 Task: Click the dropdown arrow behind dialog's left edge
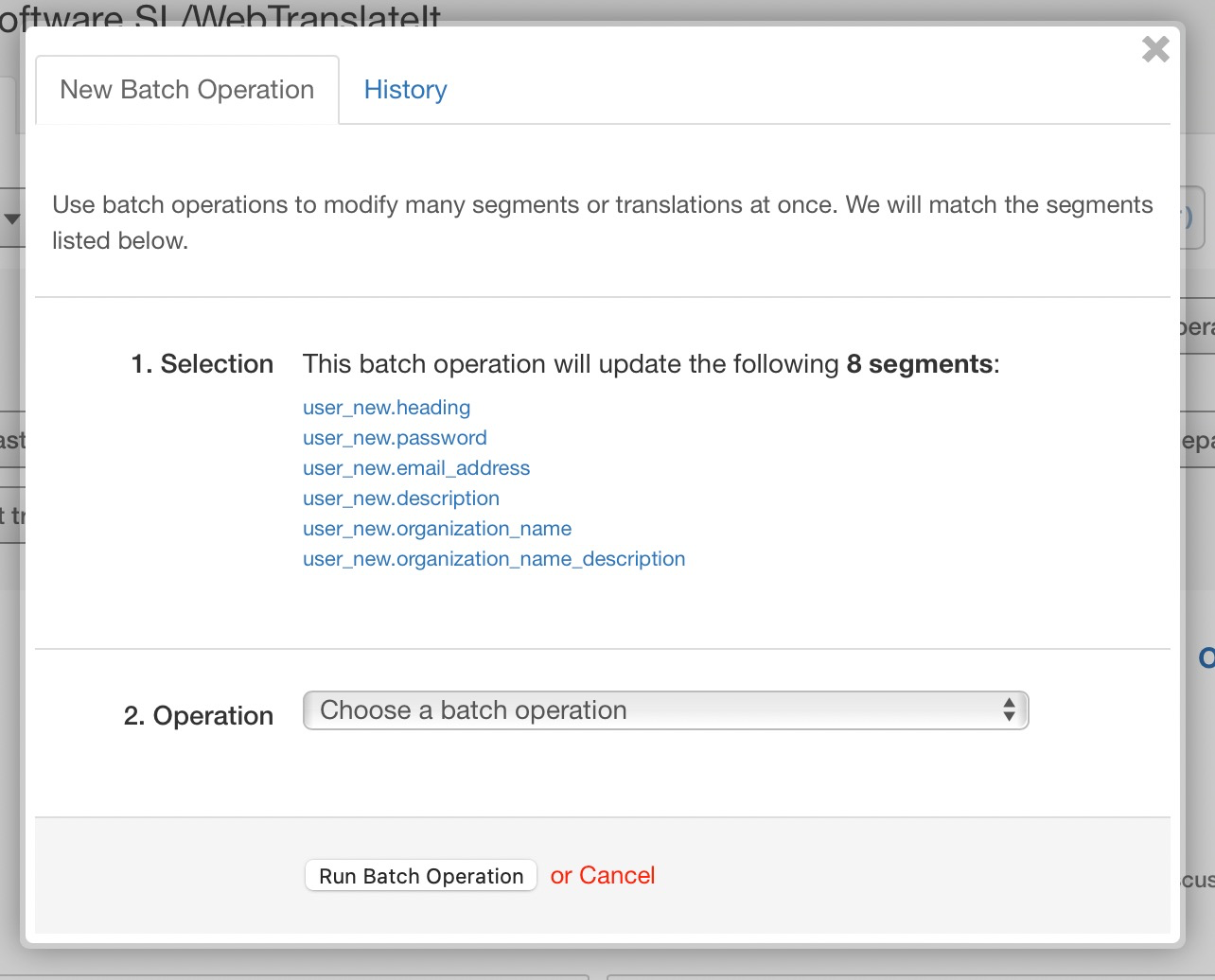[x=11, y=219]
